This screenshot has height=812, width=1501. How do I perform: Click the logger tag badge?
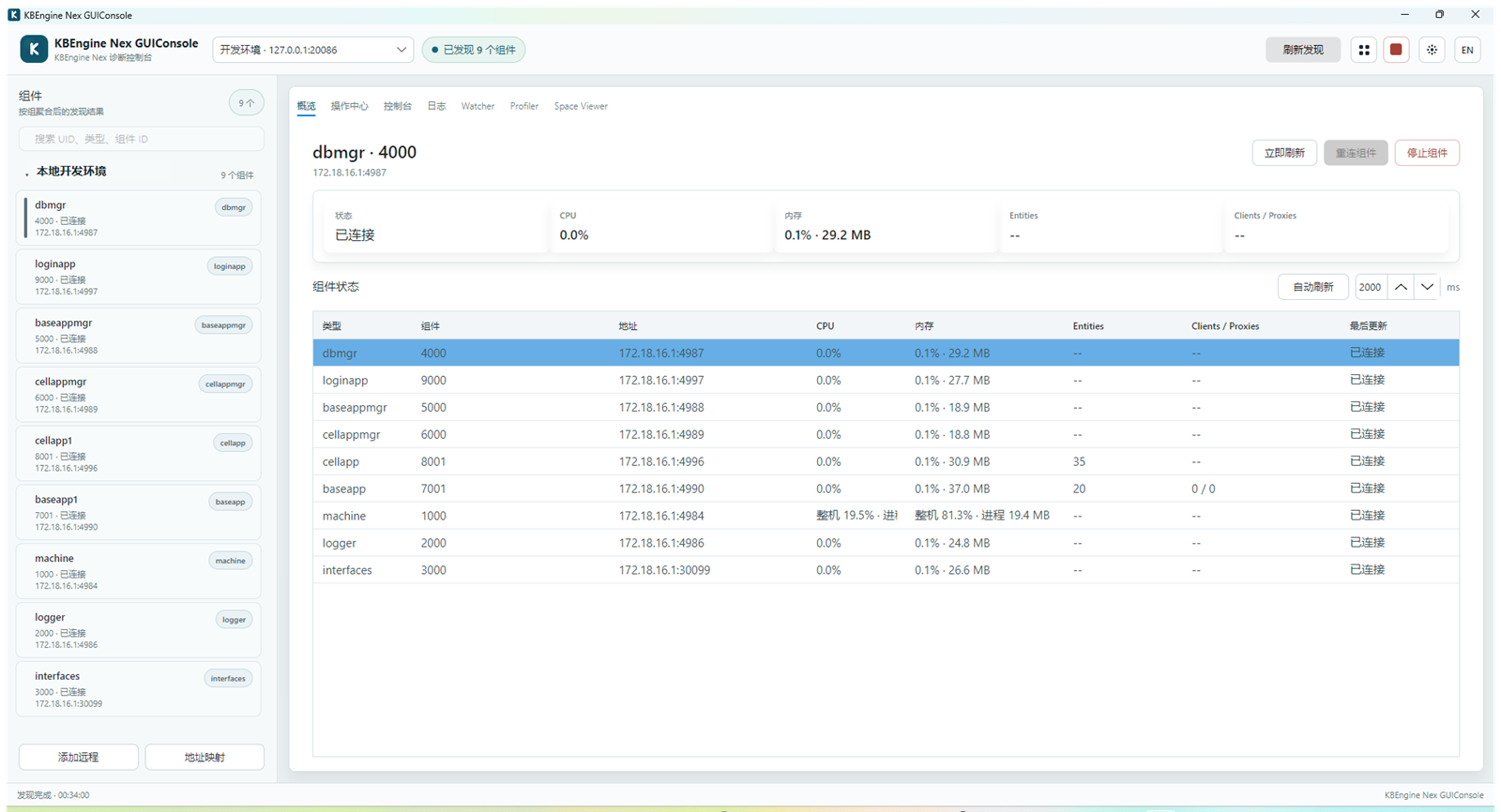pyautogui.click(x=234, y=619)
